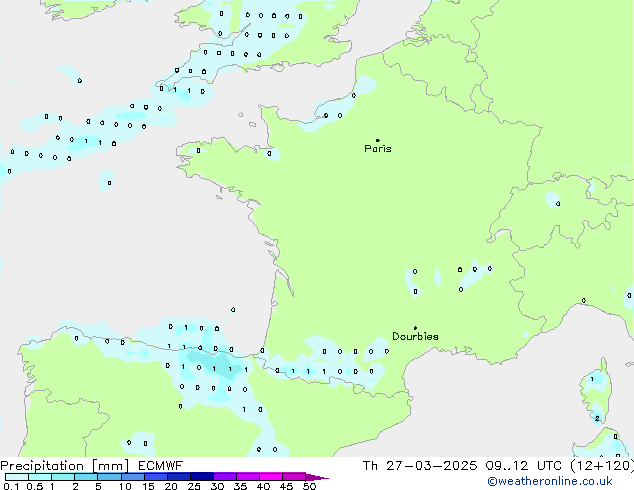Click the Paris city label
The image size is (634, 490).
click(x=378, y=149)
